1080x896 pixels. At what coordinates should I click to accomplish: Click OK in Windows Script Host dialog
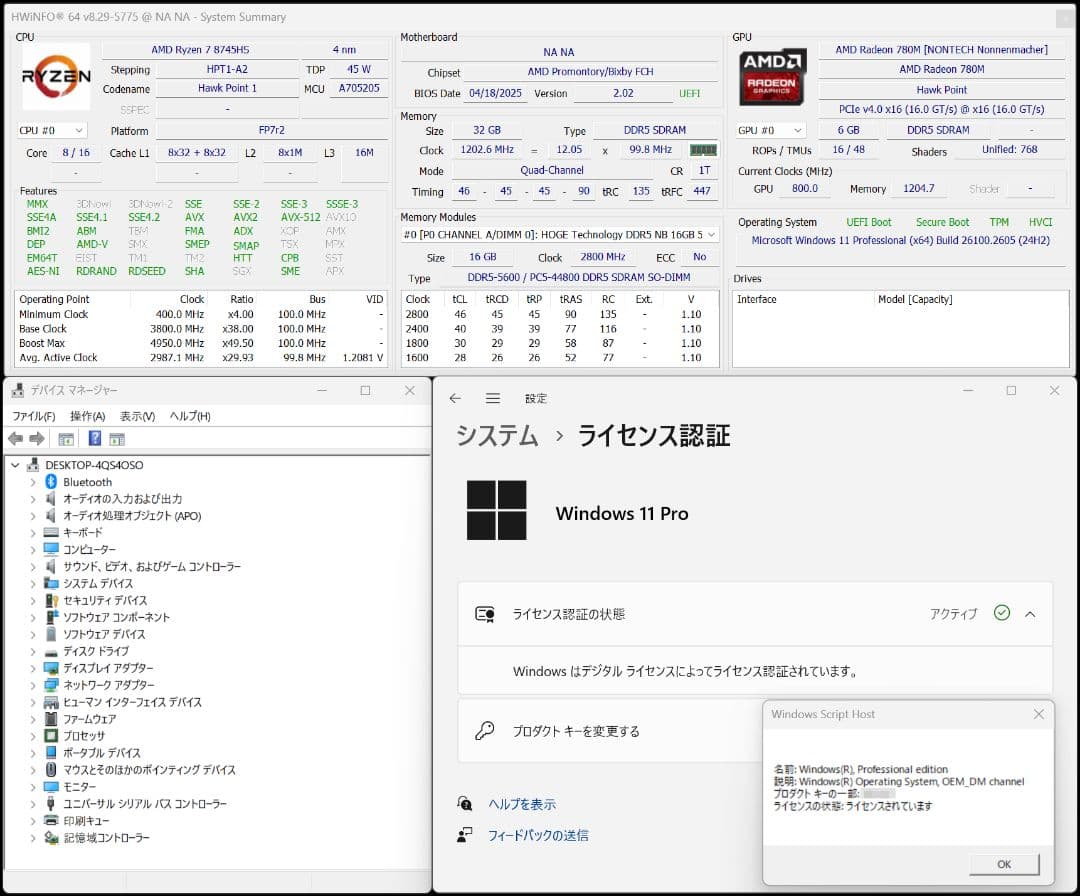1004,864
